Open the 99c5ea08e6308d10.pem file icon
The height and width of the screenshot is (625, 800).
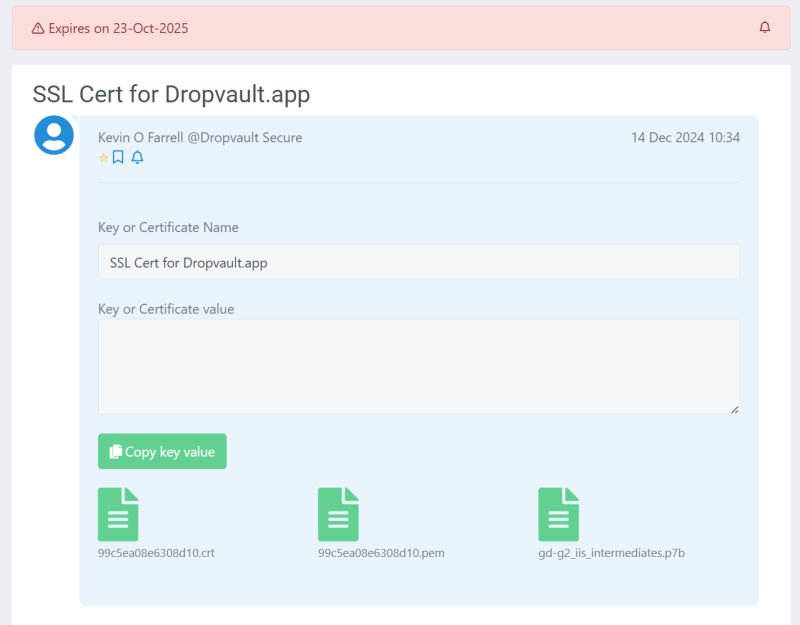[338, 514]
